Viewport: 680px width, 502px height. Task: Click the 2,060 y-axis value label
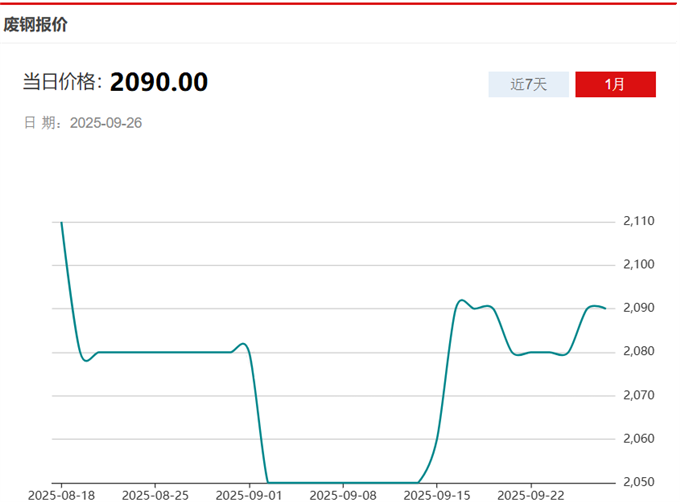tap(638, 439)
